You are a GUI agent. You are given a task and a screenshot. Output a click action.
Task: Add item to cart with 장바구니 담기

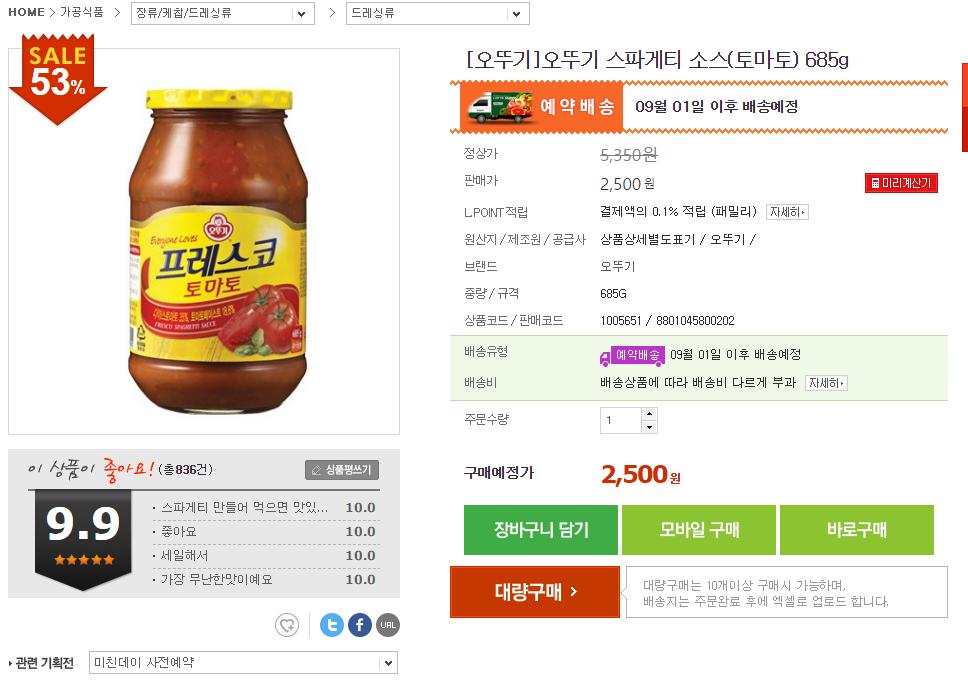(x=540, y=530)
